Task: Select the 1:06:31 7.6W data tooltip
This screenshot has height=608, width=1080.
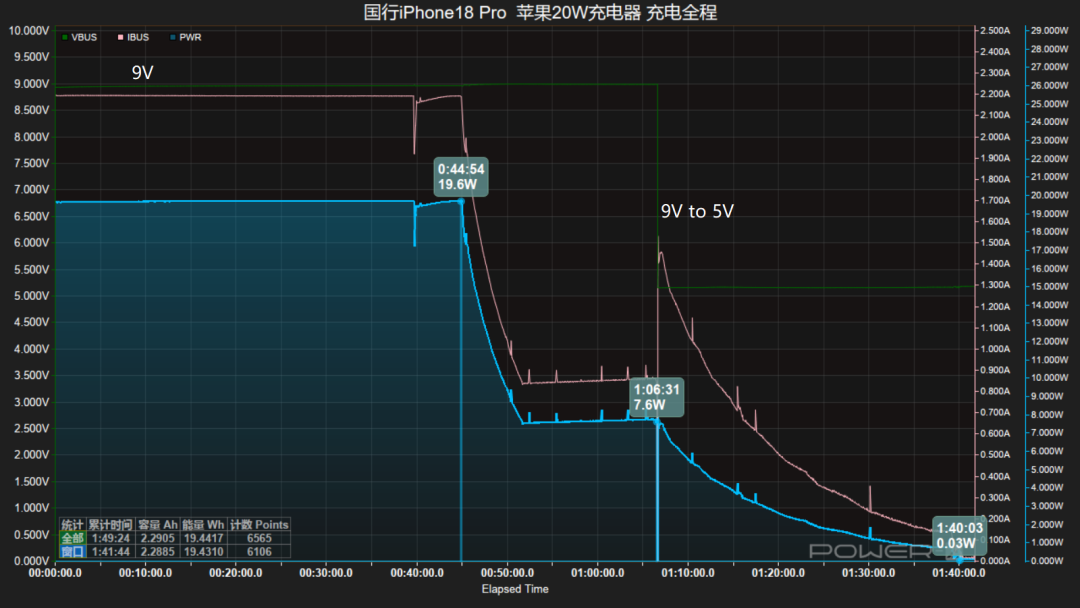Action: (x=657, y=397)
